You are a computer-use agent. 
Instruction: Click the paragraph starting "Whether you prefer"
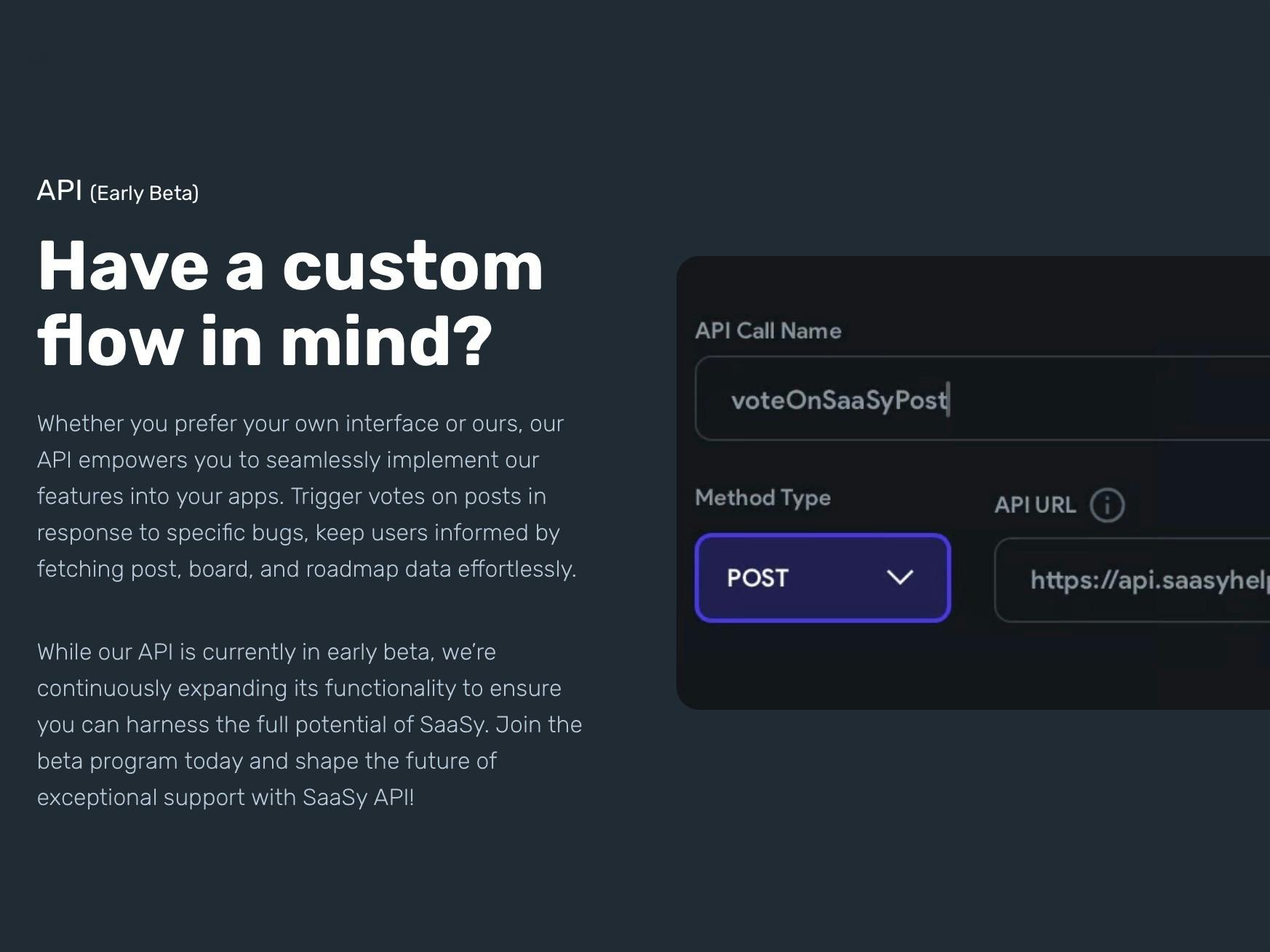305,496
